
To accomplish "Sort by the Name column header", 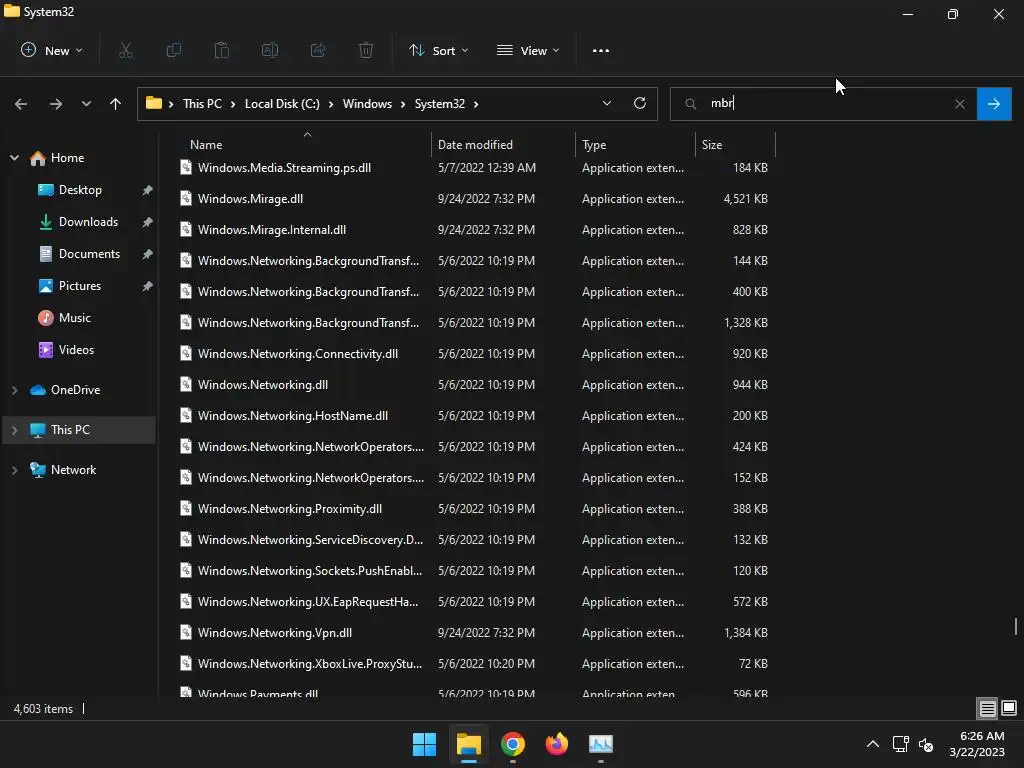I will tap(206, 145).
